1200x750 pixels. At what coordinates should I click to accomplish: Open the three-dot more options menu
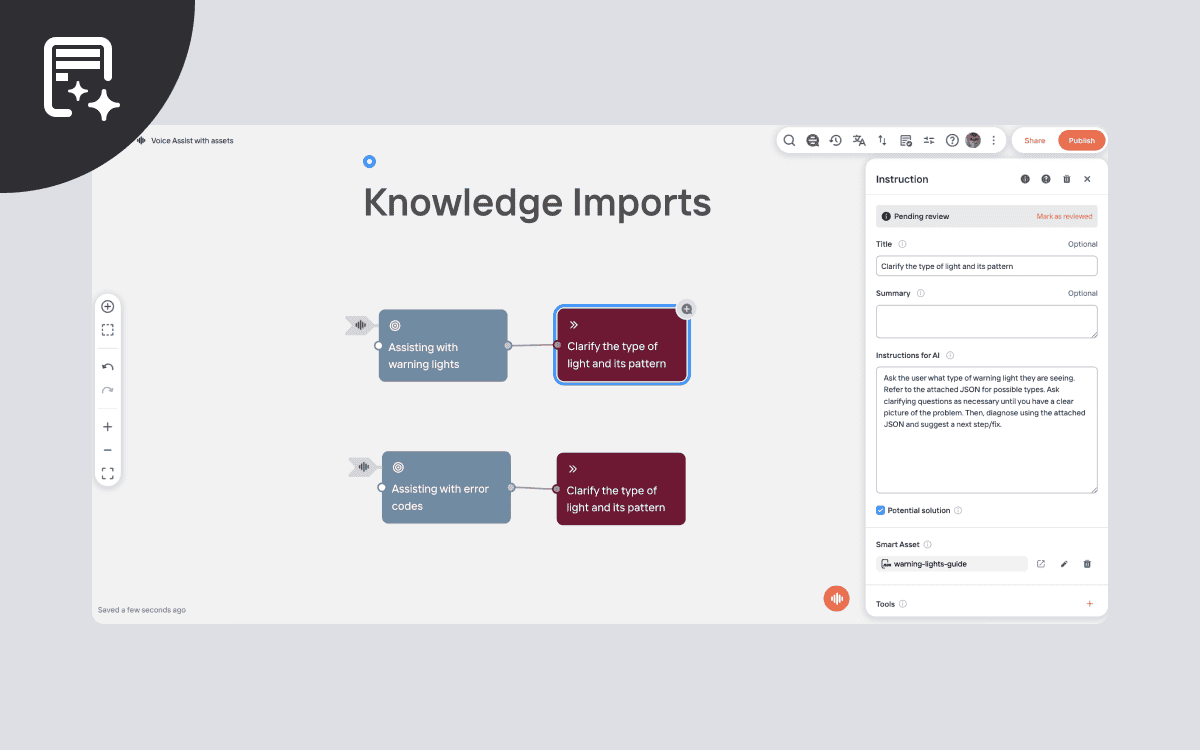point(993,141)
